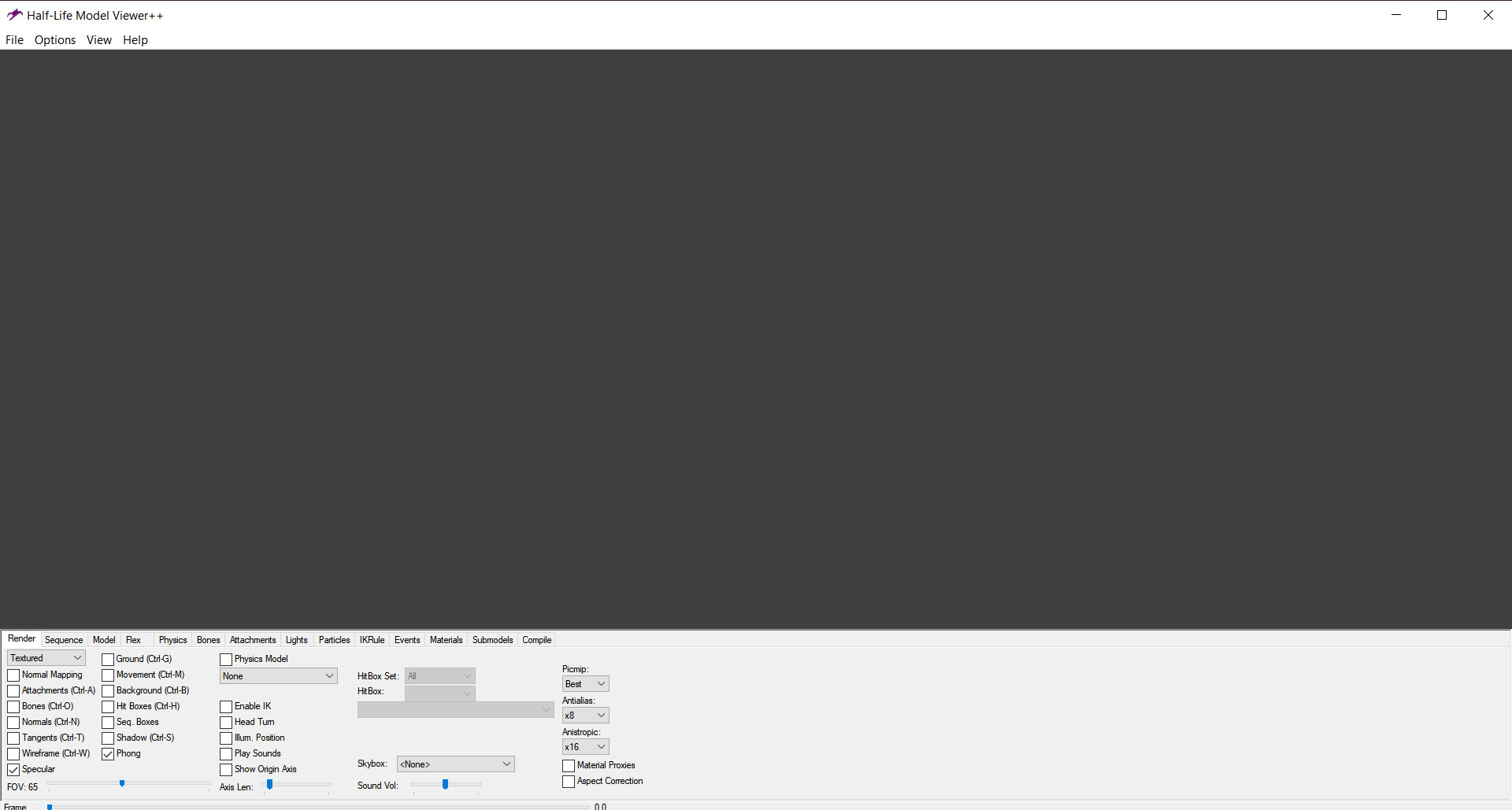The image size is (1512, 810).
Task: Check the Show Origin Axis option
Action: pyautogui.click(x=226, y=769)
